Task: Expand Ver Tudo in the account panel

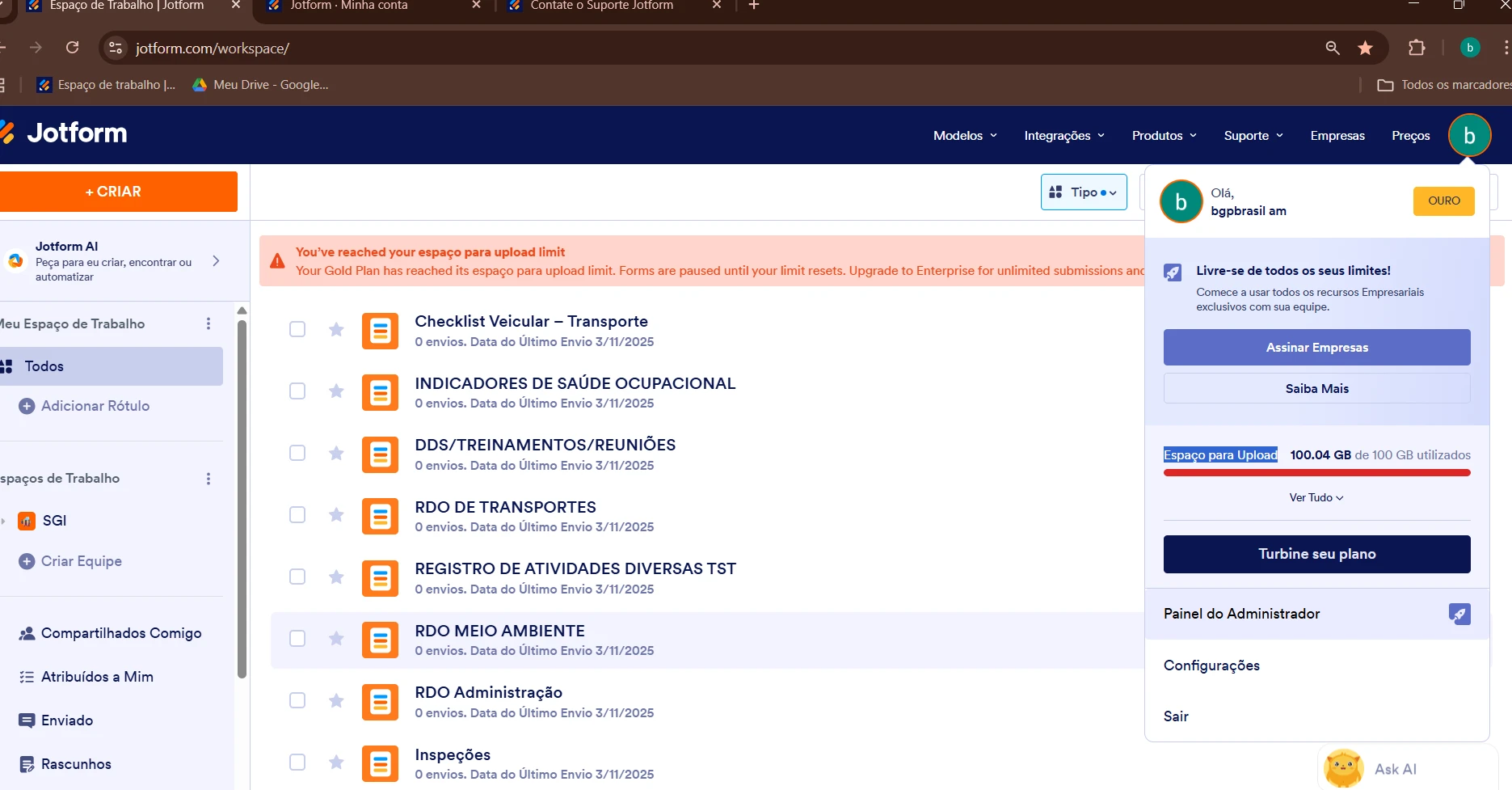Action: (1316, 496)
